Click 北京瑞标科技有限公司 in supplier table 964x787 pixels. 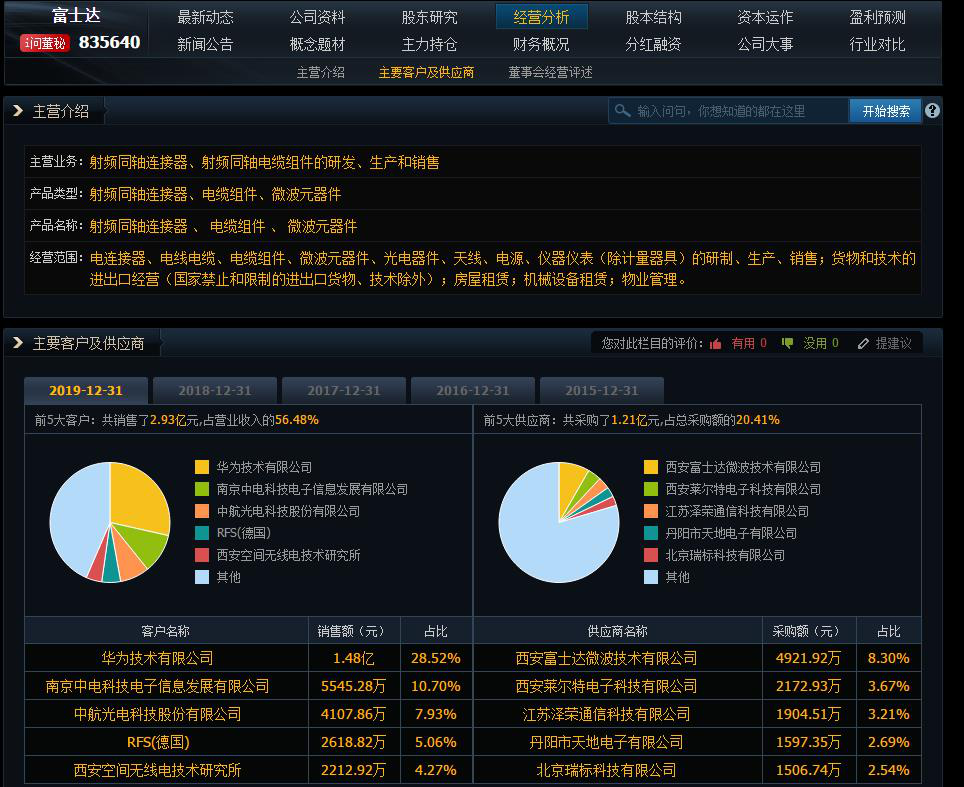[x=606, y=770]
